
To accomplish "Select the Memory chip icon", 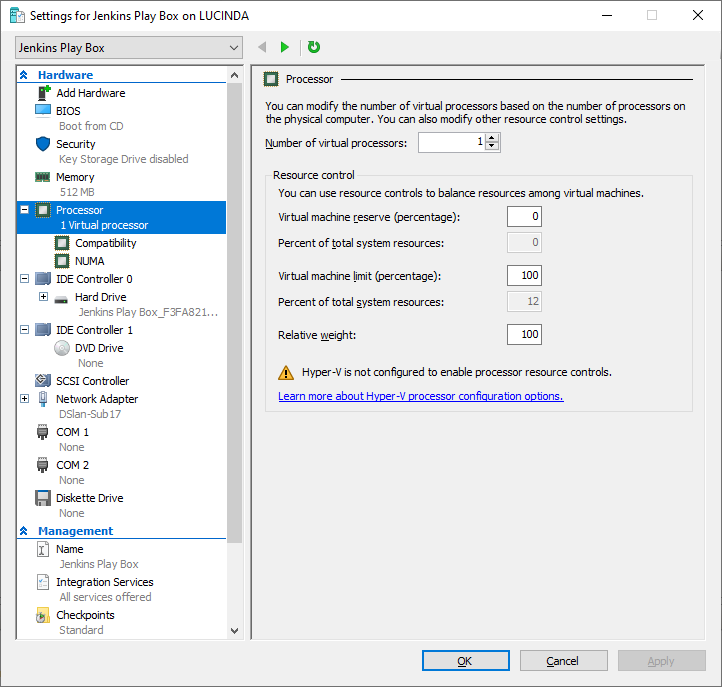I will (43, 177).
